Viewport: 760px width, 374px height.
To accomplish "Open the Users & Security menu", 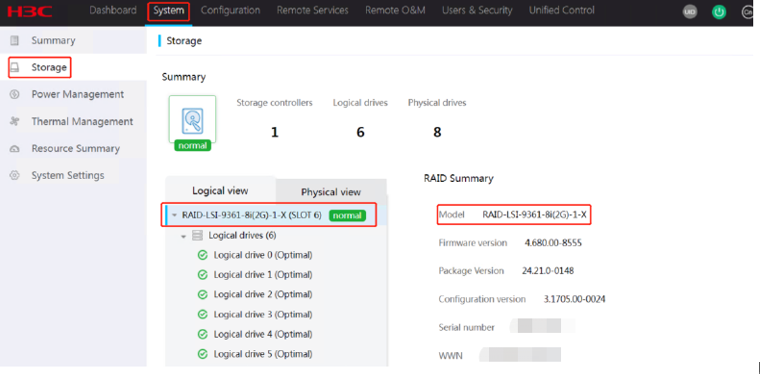I will [x=477, y=11].
